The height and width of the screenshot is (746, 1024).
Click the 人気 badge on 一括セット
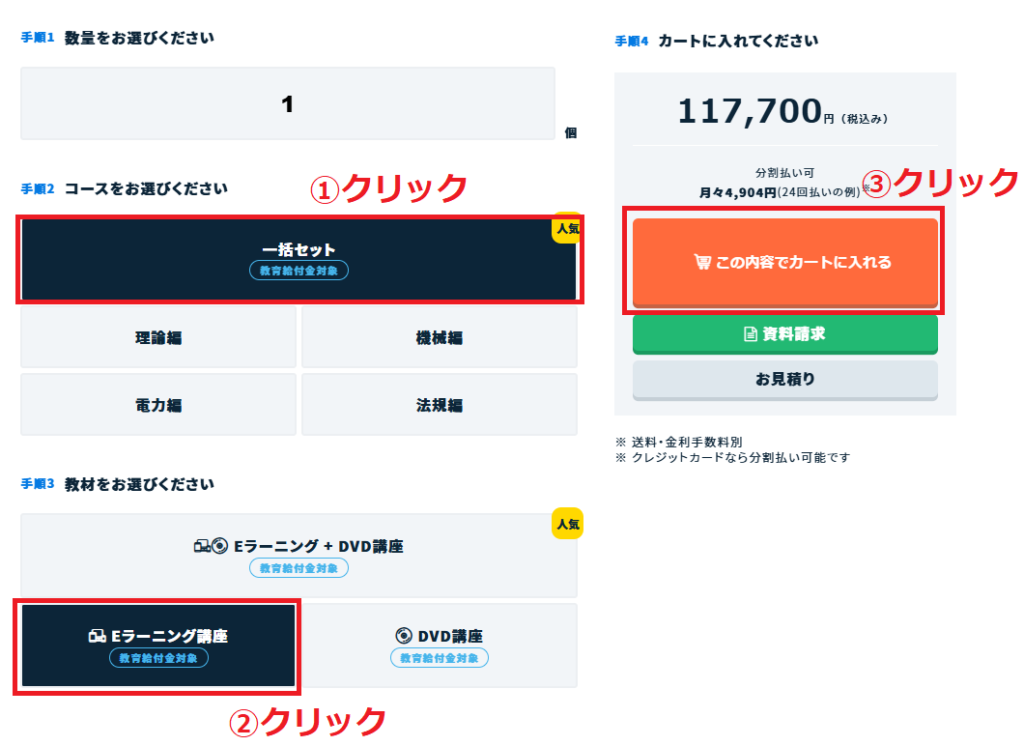tap(567, 228)
